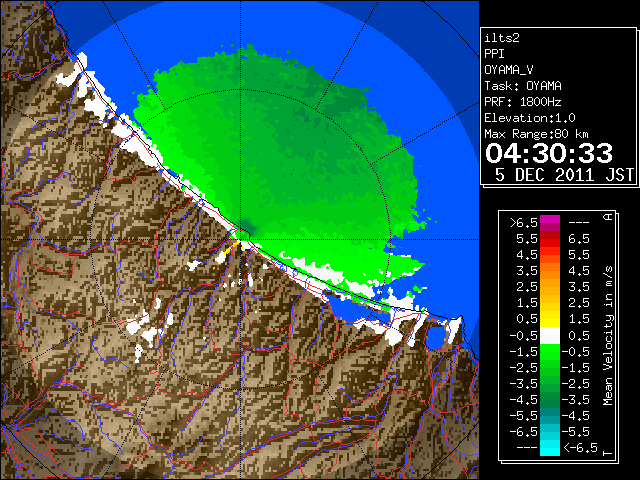
Task: Click the left-column '-6.5' legend value
Action: click(523, 431)
